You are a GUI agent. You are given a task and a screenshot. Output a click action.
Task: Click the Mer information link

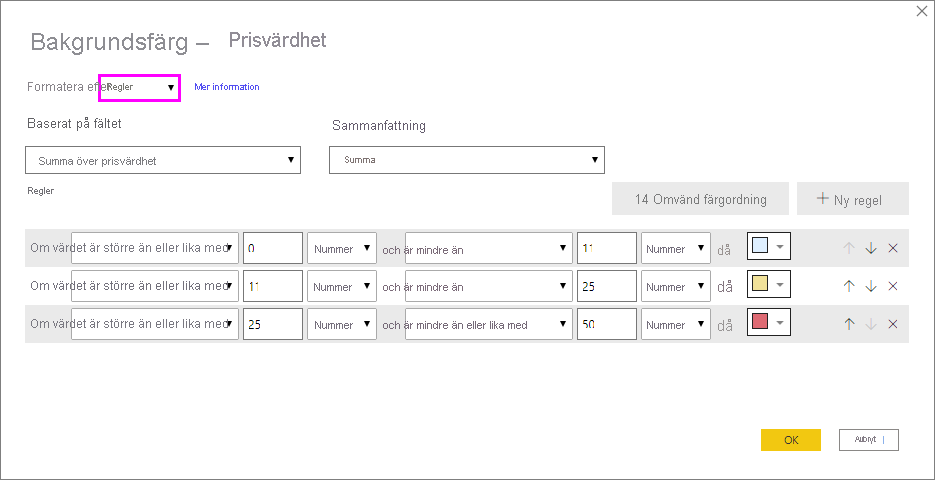click(227, 87)
